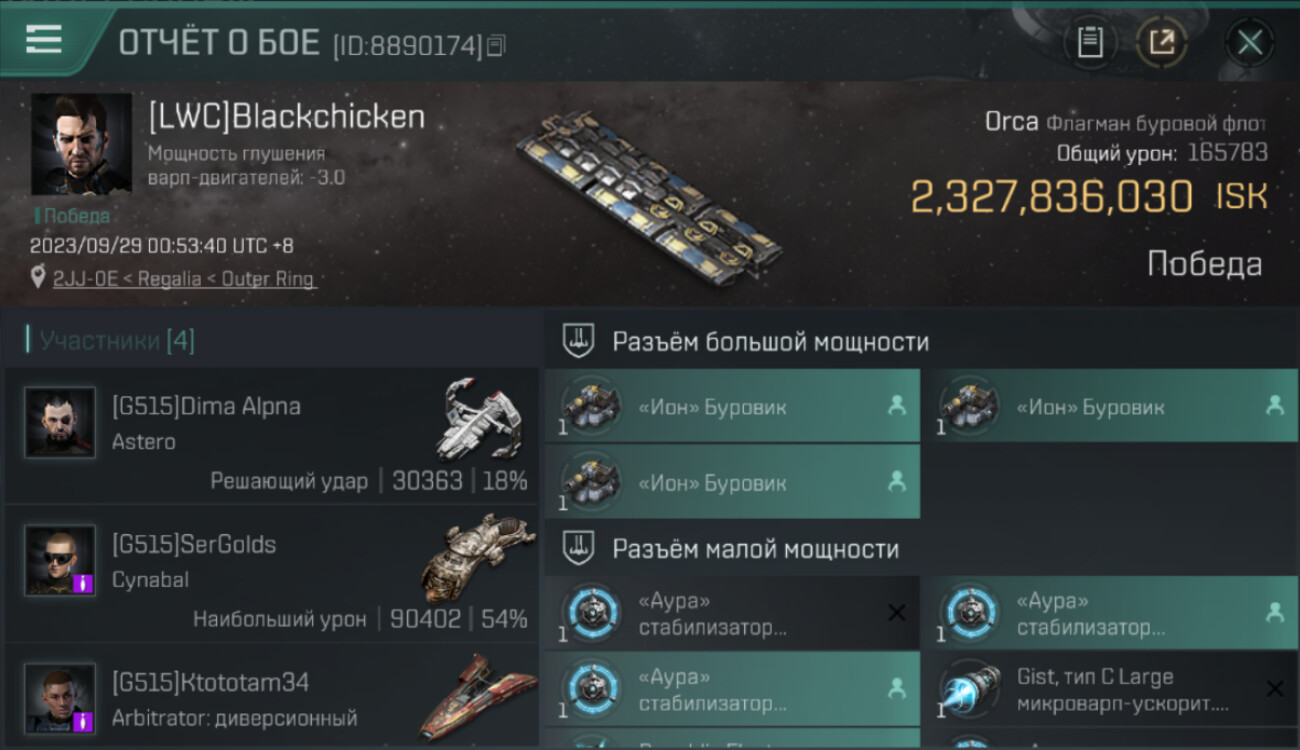The width and height of the screenshot is (1300, 750).
Task: Open the clipboard notes icon at top
Action: pyautogui.click(x=1090, y=42)
